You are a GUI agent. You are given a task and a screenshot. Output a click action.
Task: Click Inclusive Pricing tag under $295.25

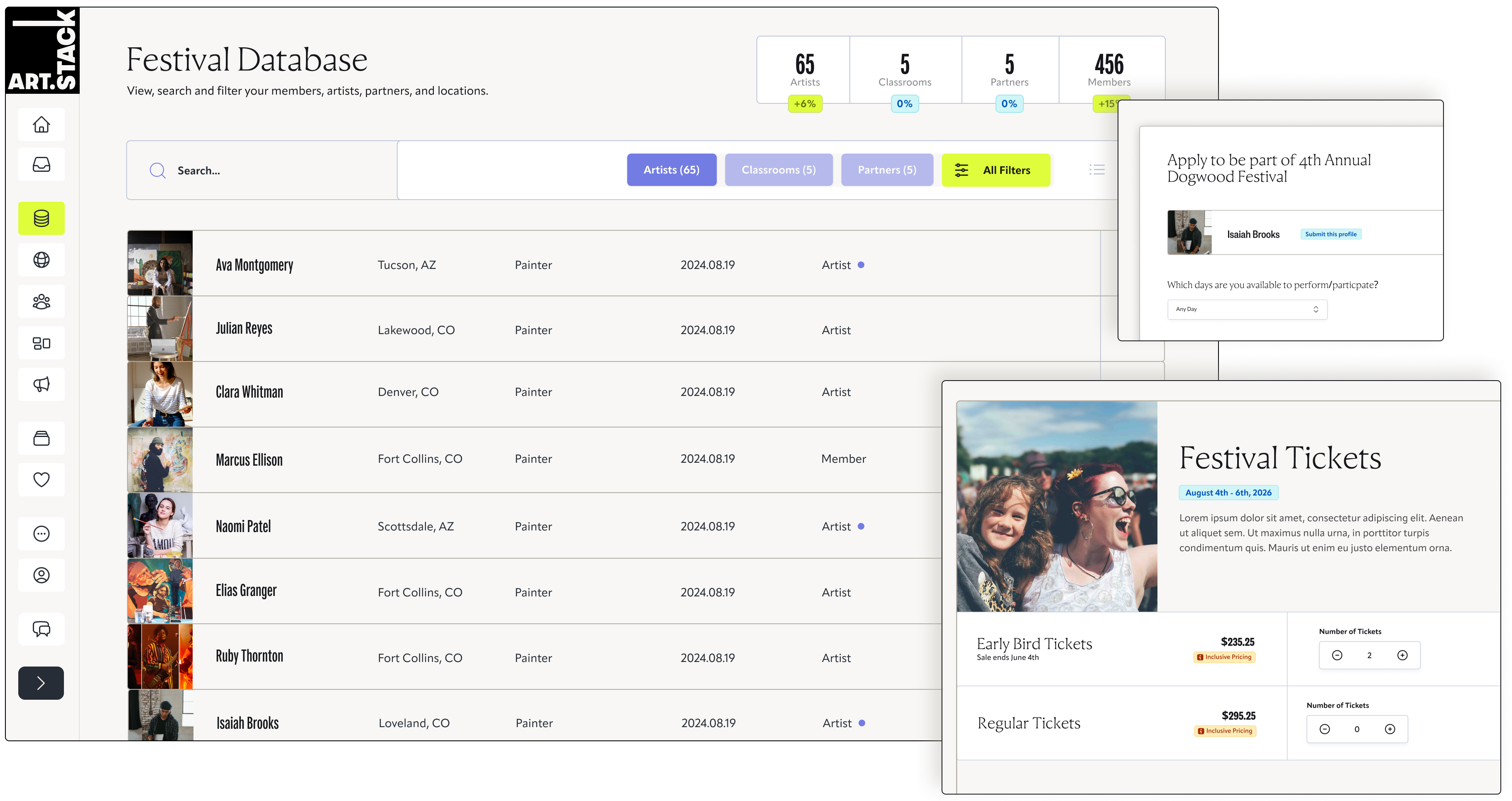coord(1225,731)
